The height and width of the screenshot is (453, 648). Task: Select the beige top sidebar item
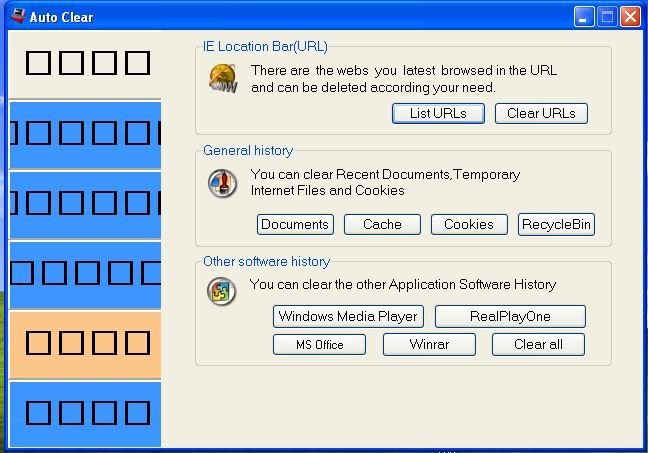point(85,64)
